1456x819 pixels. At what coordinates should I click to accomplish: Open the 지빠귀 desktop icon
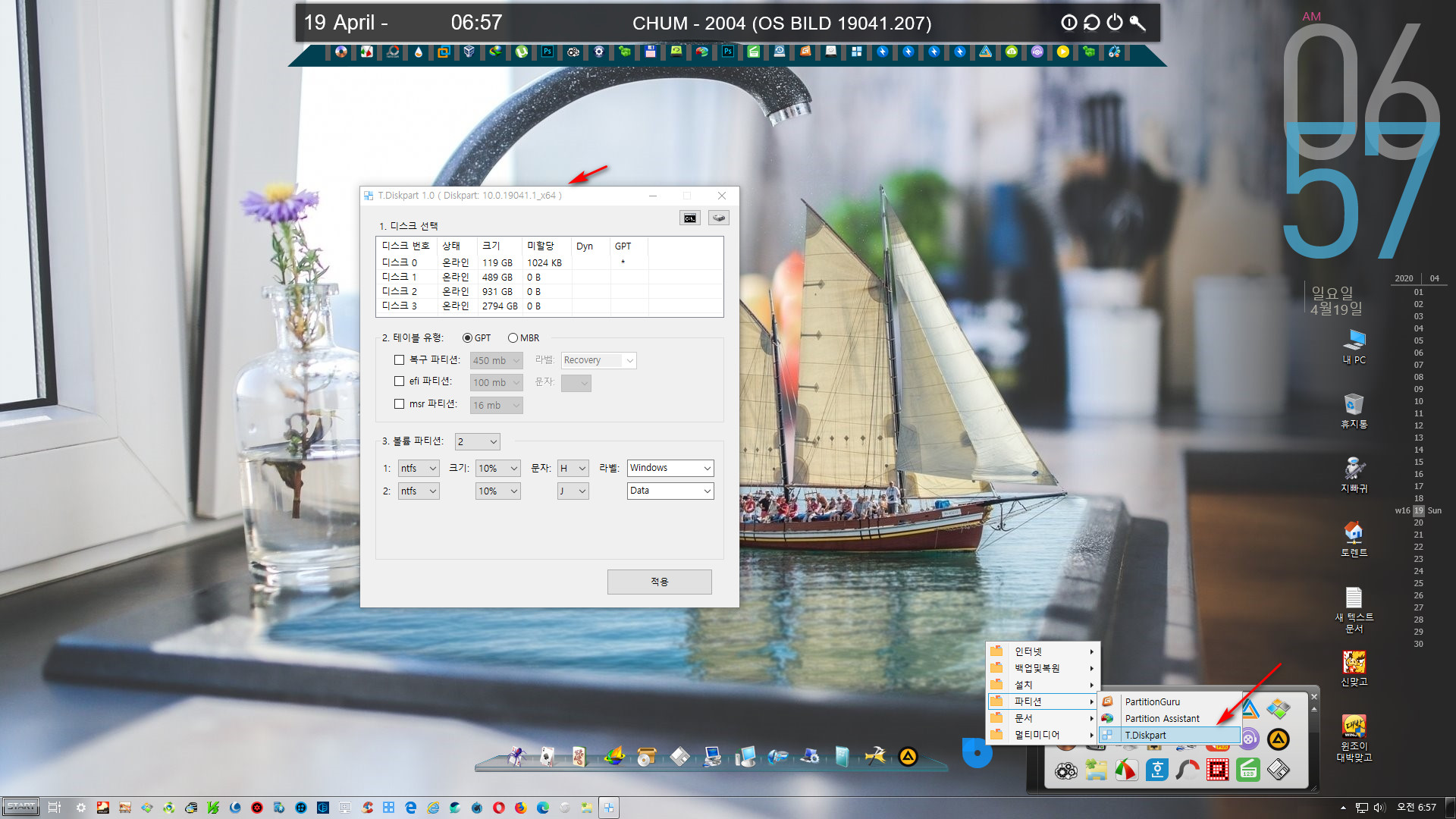tap(1354, 475)
